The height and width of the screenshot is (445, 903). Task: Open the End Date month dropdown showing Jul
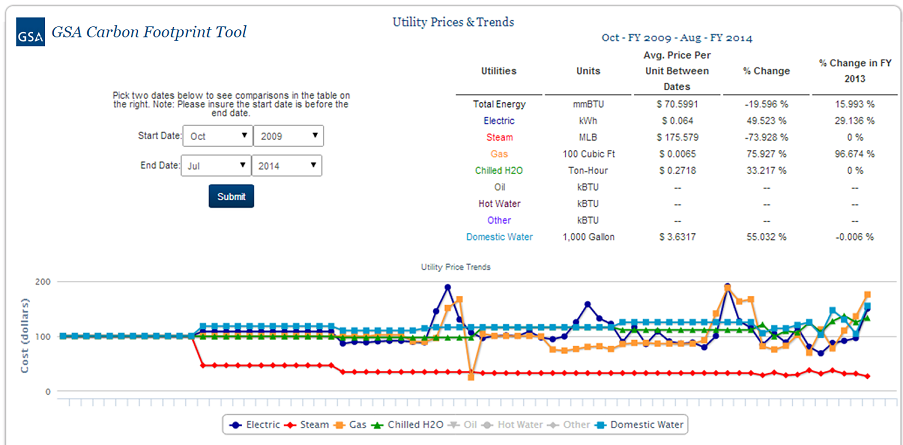216,166
